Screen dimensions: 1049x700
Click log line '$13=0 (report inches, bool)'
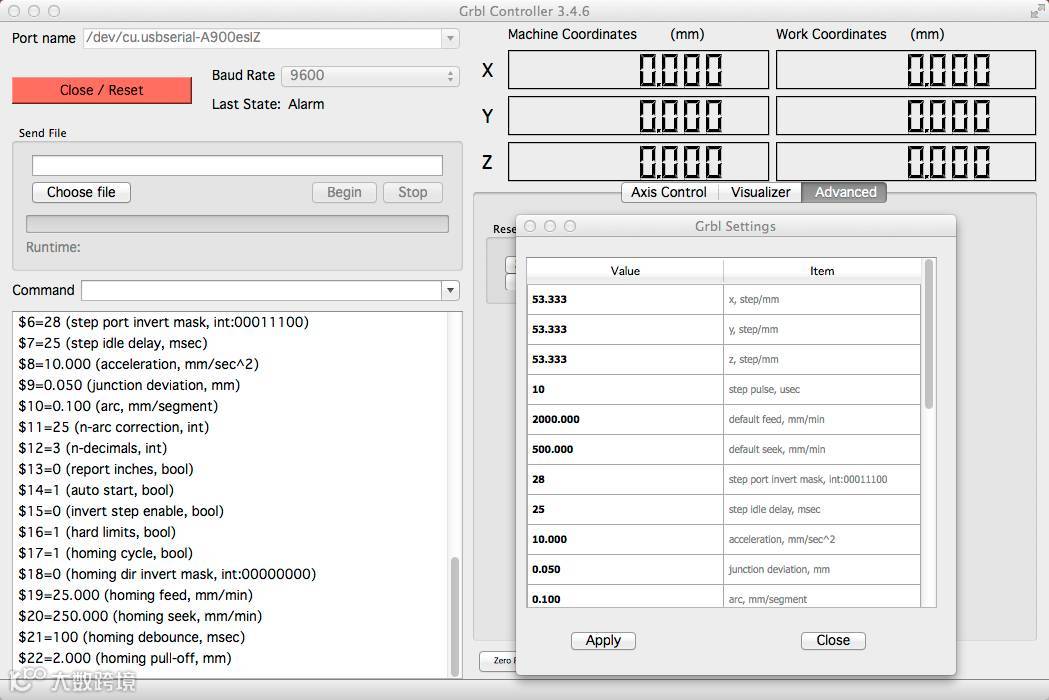click(x=106, y=469)
